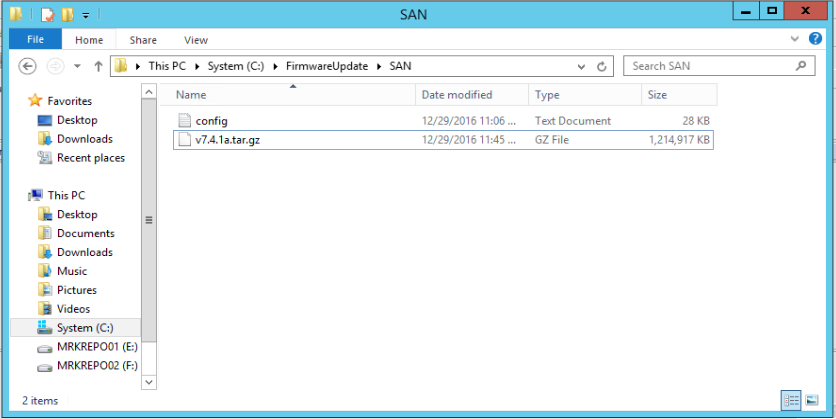Click the 1,214,917 KB size value
The width and height of the screenshot is (836, 419).
(679, 140)
